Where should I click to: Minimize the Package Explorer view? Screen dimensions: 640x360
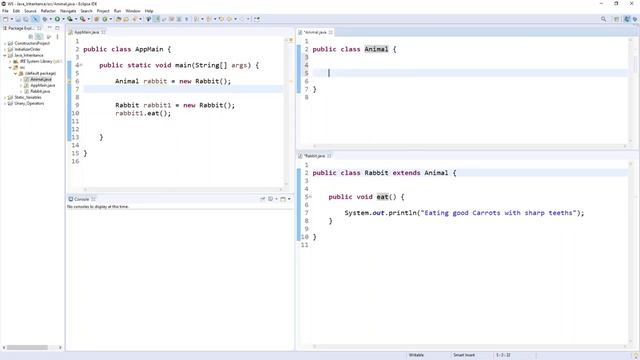pos(49,28)
